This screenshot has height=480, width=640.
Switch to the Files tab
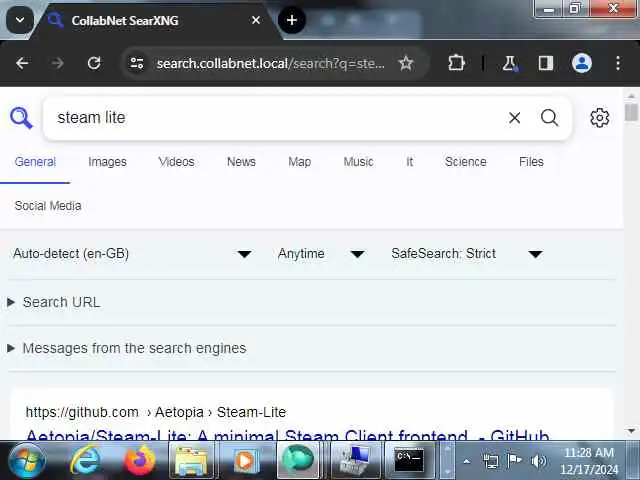tap(531, 162)
